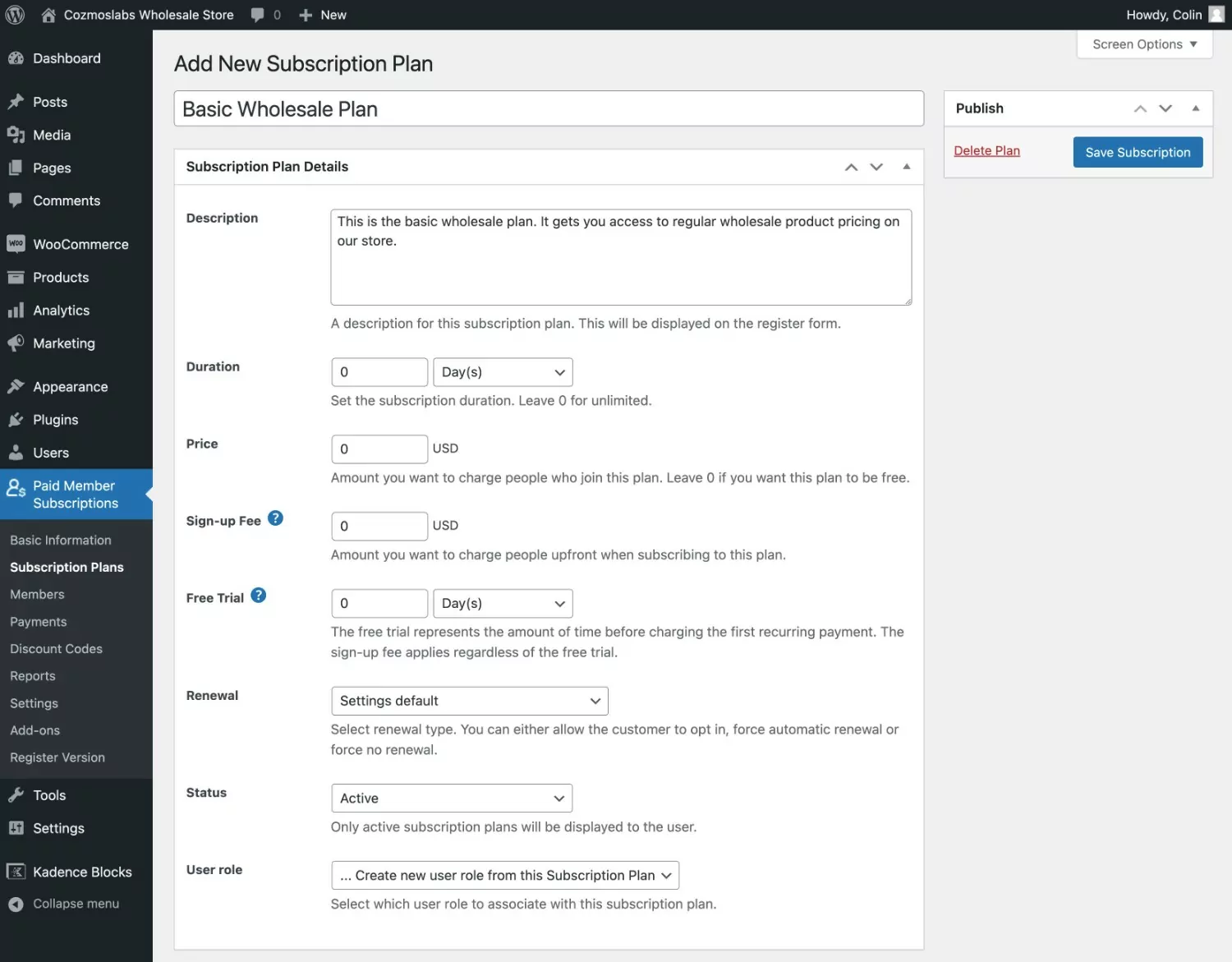Click the Price amount field
1232x962 pixels.
point(379,449)
